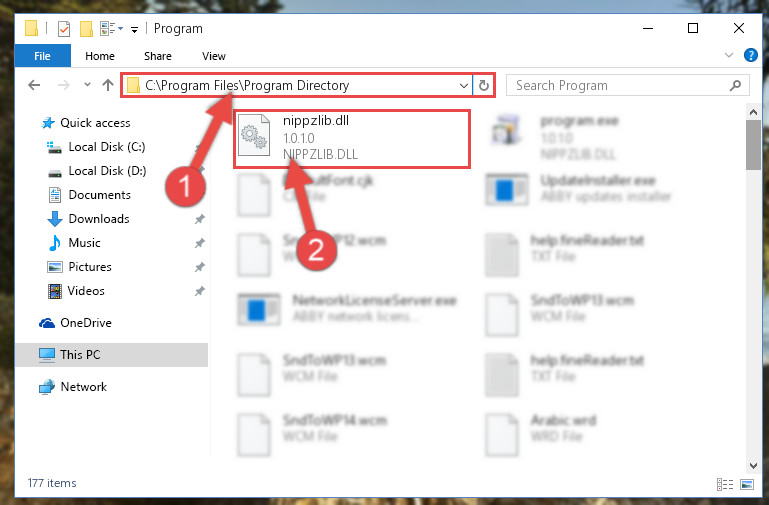
Task: Select the nippzlib.dll file
Action: point(352,139)
